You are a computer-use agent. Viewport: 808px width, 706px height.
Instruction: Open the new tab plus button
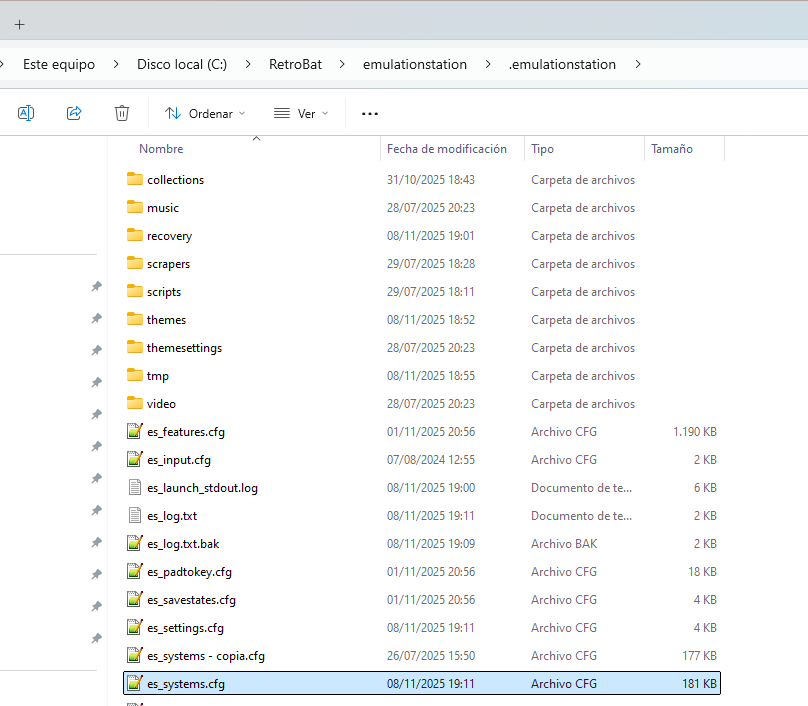(x=19, y=24)
